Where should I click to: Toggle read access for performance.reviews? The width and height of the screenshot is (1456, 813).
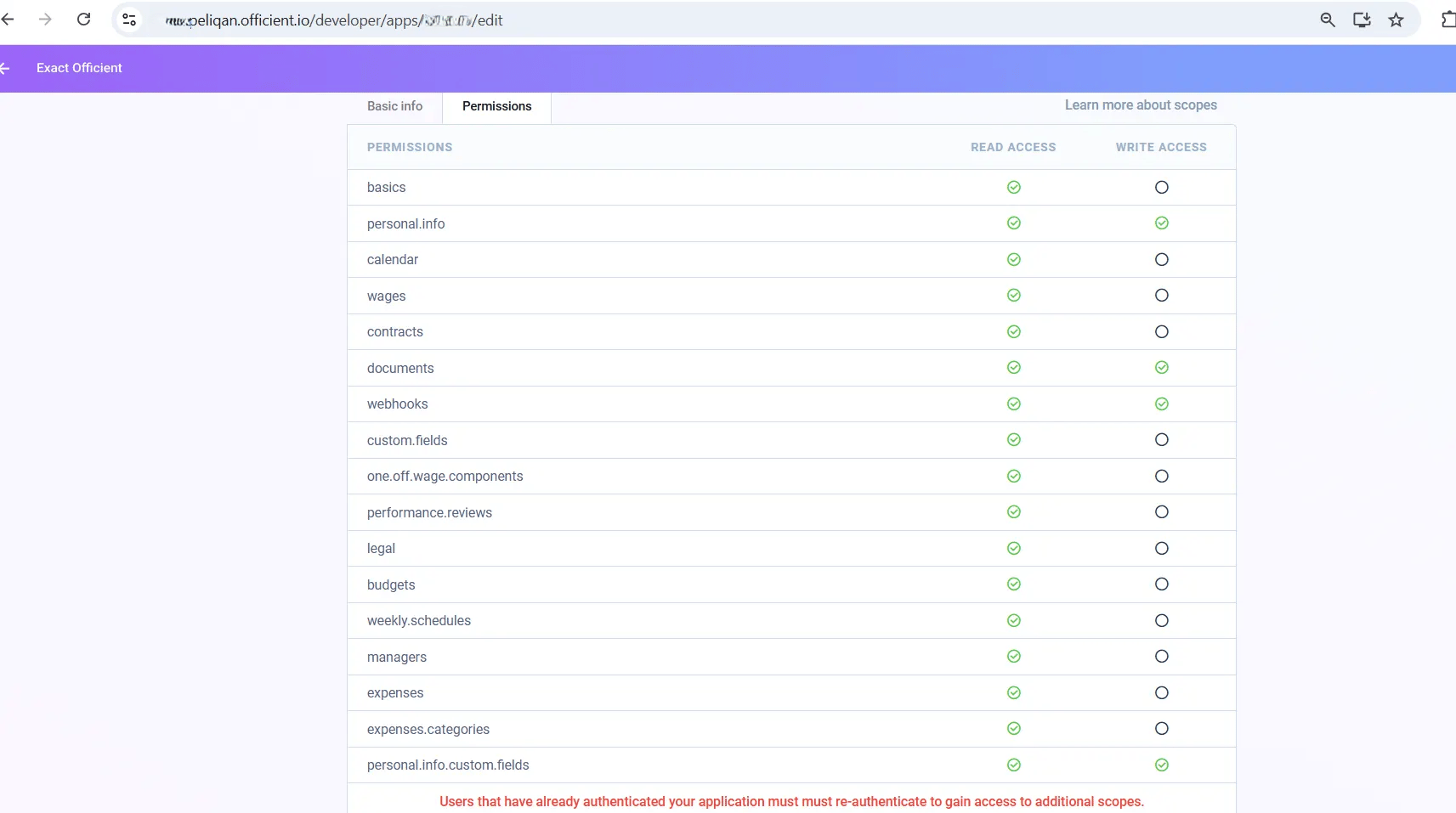pyautogui.click(x=1013, y=512)
